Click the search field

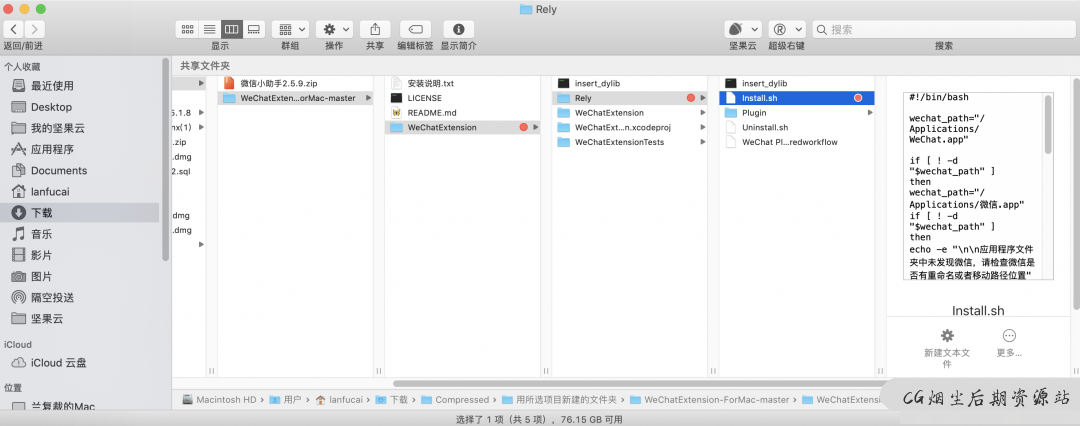944,29
